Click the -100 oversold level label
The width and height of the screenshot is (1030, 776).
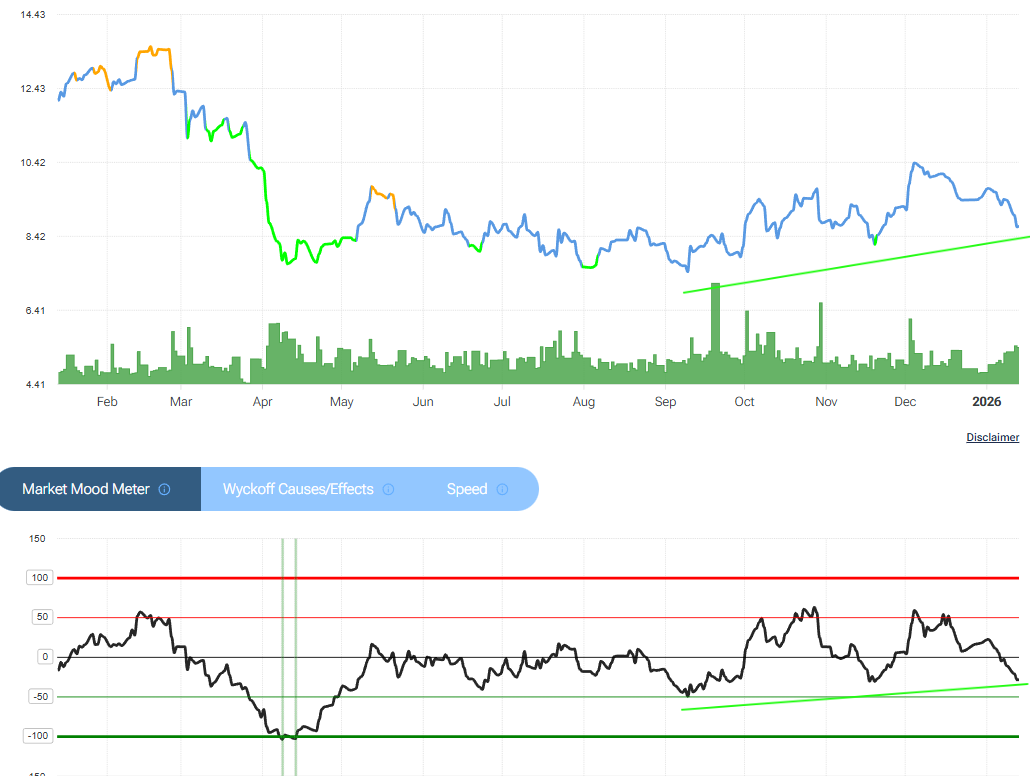click(x=38, y=736)
